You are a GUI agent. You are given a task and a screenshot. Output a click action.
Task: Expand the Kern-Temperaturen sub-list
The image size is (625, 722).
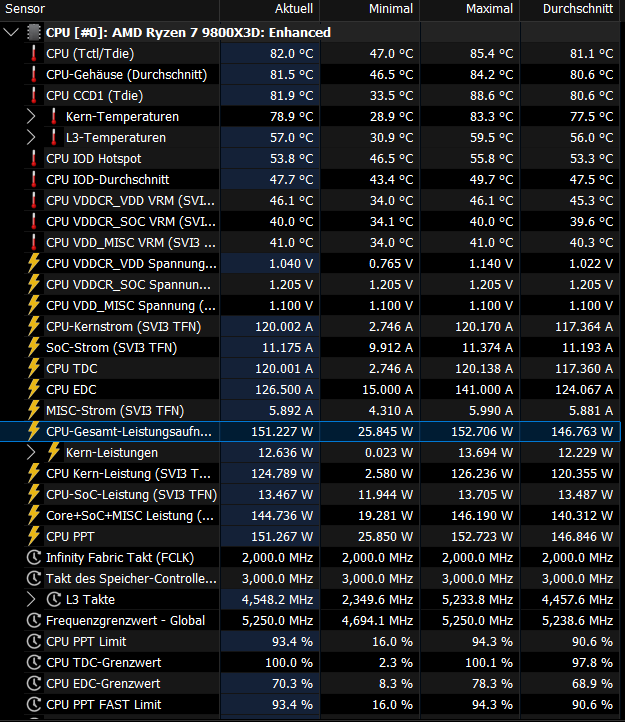coord(31,116)
